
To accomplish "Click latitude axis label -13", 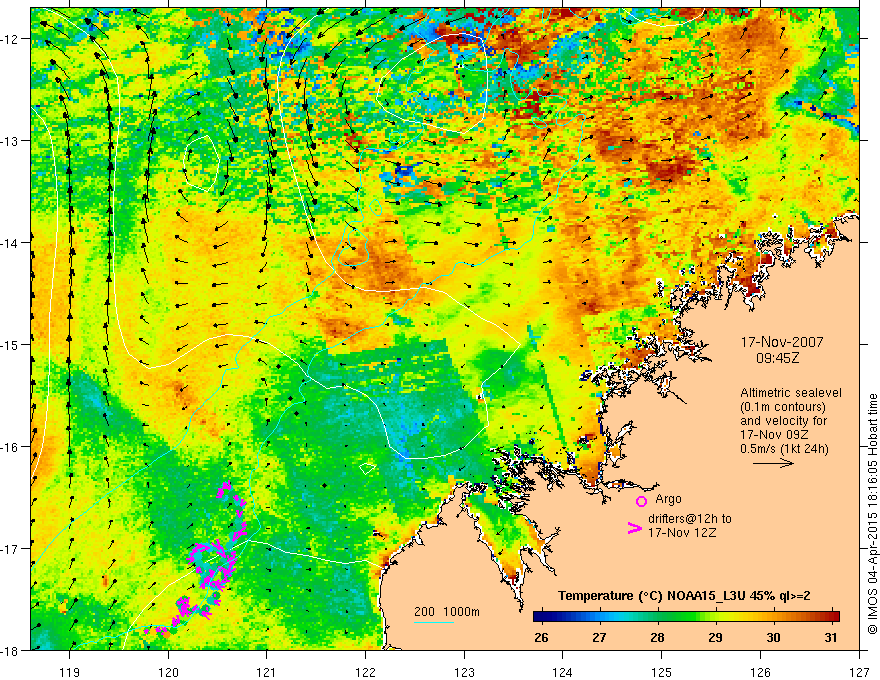I will 11,141.
